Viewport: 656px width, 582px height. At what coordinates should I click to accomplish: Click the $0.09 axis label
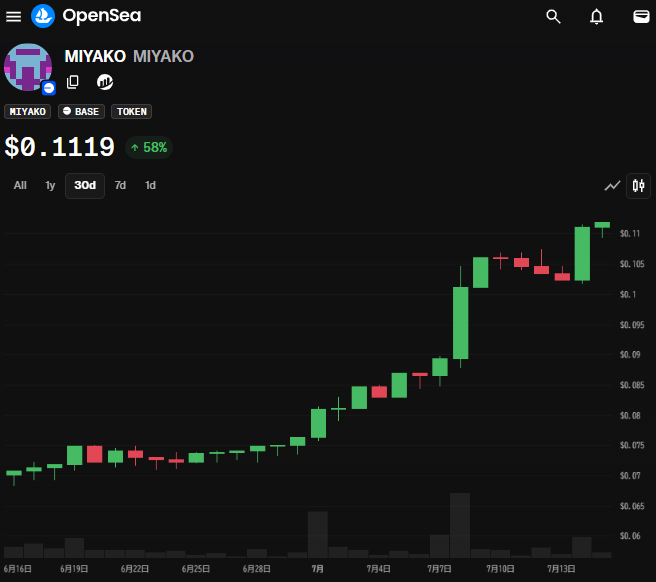point(630,355)
